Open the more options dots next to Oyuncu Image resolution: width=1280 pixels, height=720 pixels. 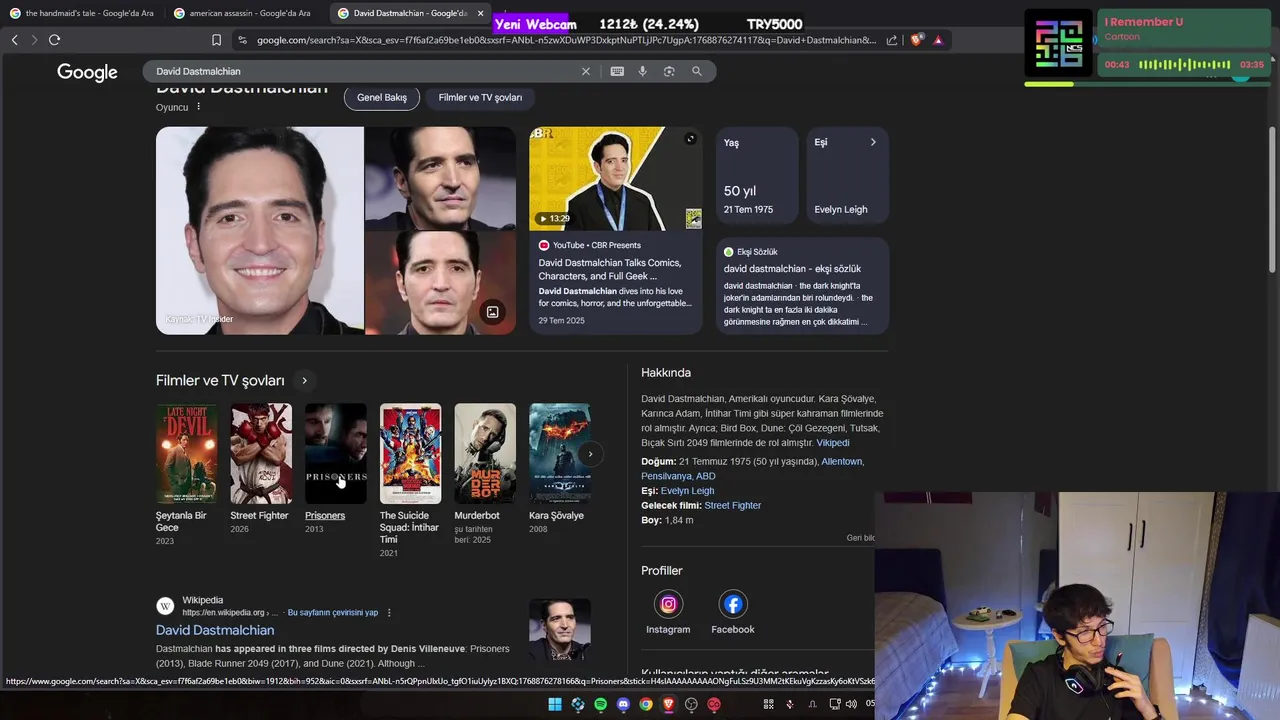(x=198, y=107)
